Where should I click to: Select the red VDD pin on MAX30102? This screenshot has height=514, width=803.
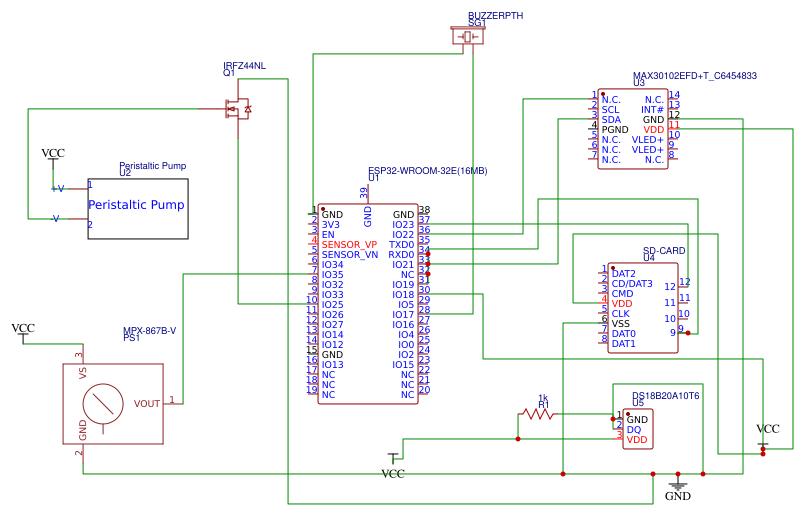point(653,130)
